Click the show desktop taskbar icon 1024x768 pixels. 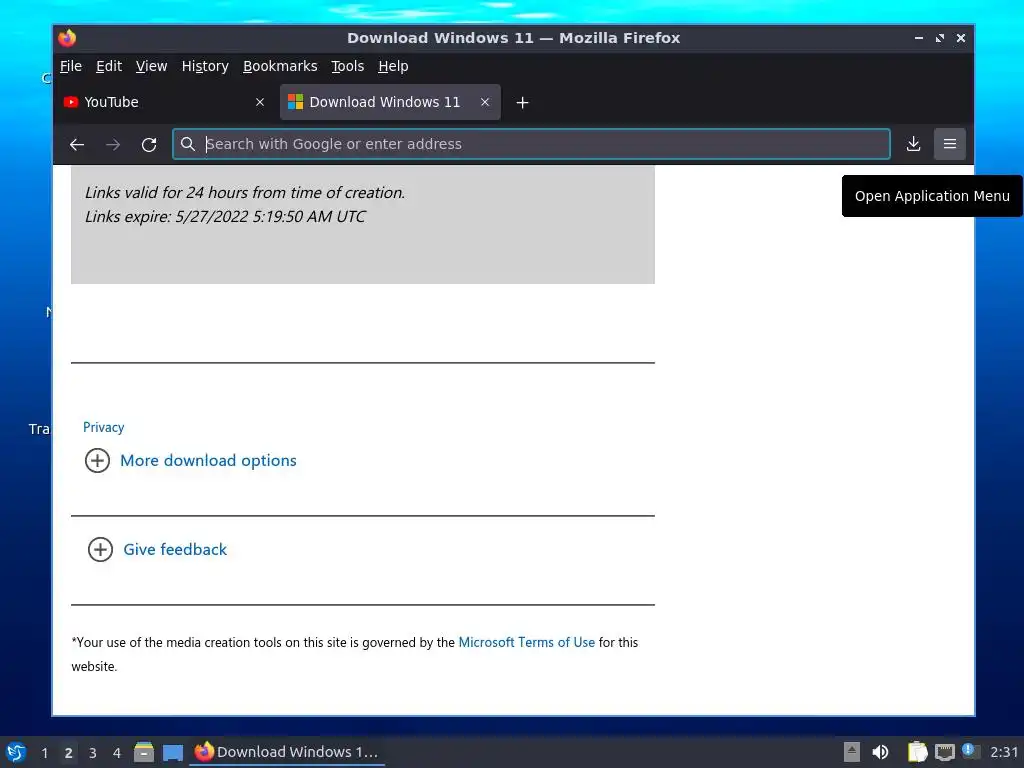click(x=173, y=752)
